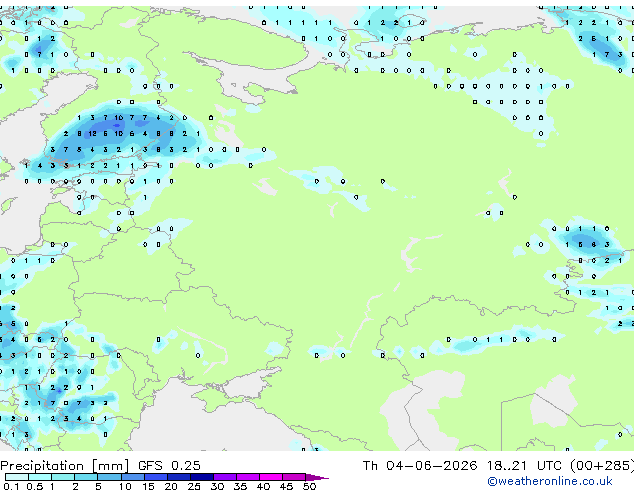
Task: Select the 45–50 mm legend color box
Action: [x=294, y=477]
